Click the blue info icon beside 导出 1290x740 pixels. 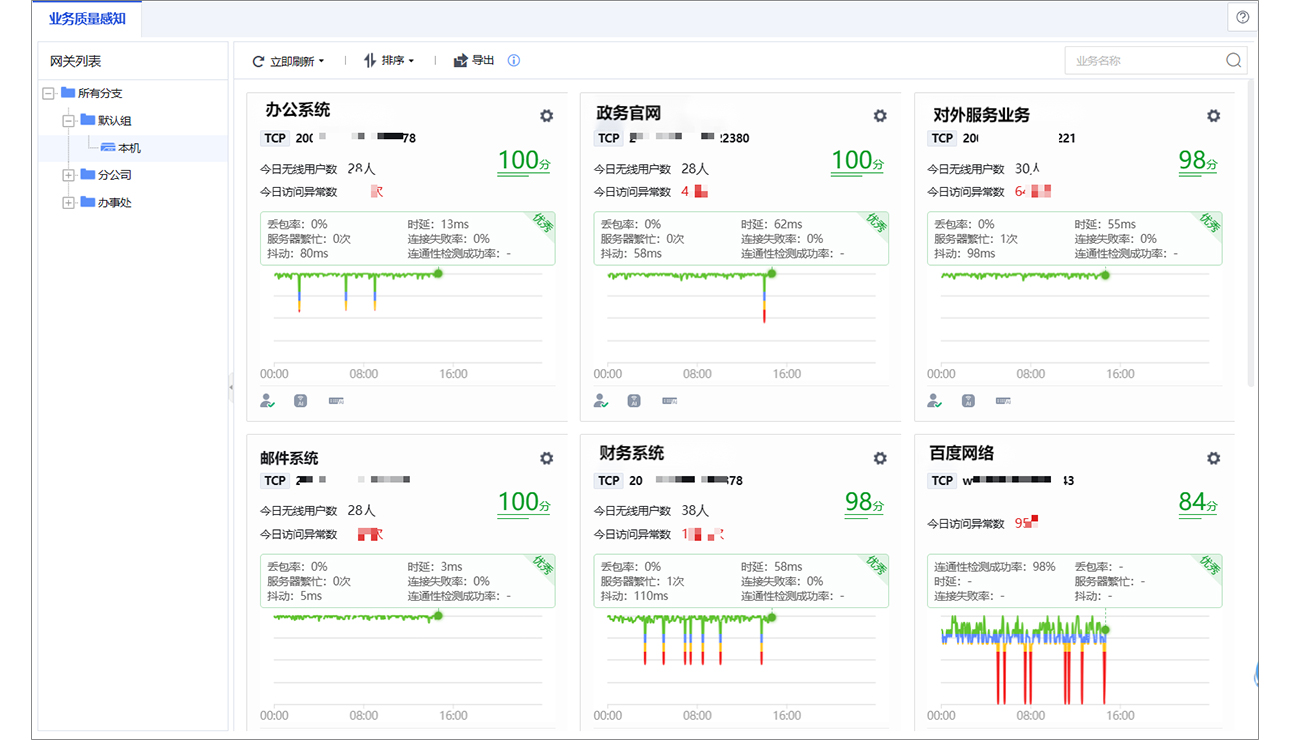point(514,61)
